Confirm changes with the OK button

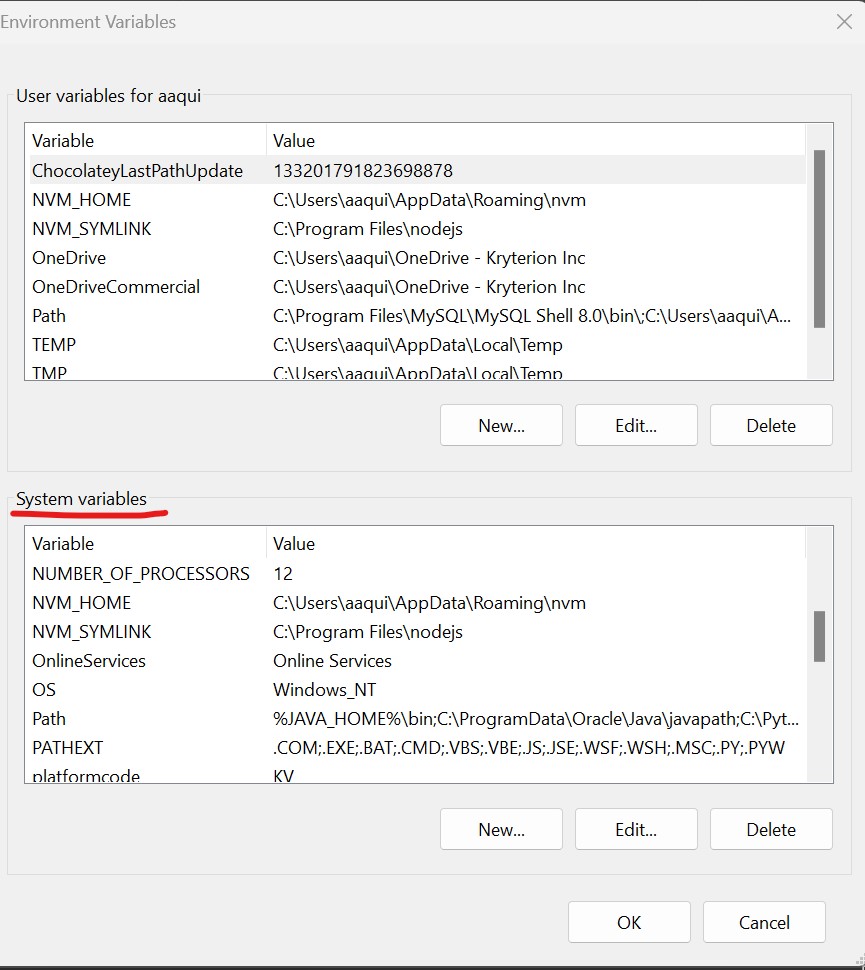[x=629, y=922]
